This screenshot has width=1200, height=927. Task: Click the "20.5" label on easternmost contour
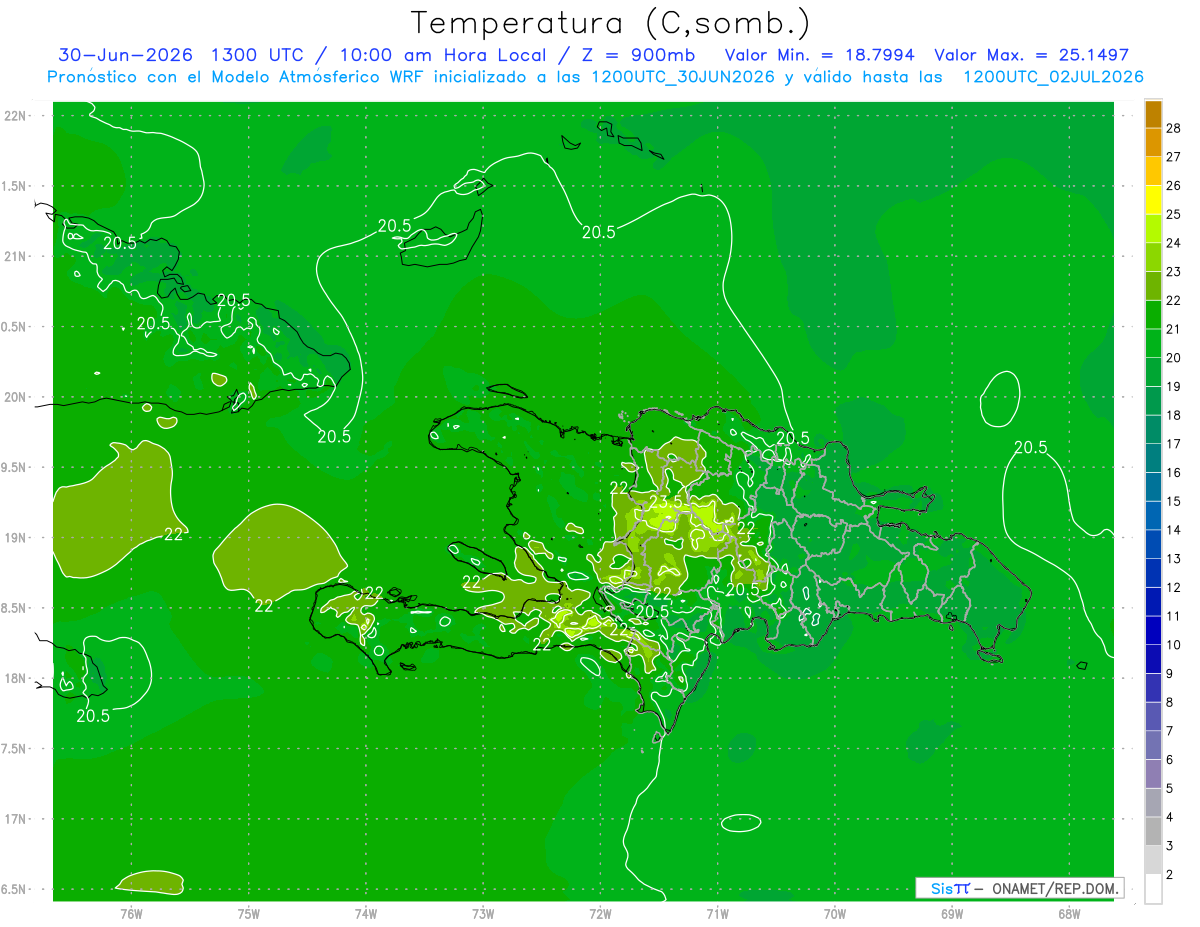pos(1030,447)
